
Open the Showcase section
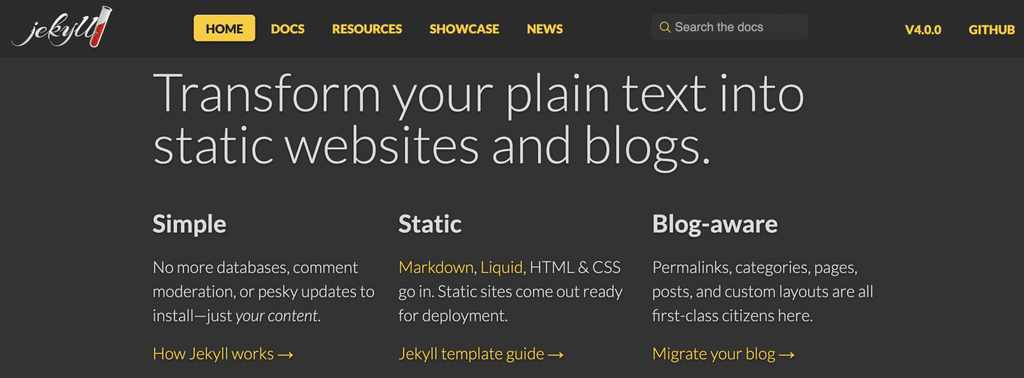(x=464, y=29)
